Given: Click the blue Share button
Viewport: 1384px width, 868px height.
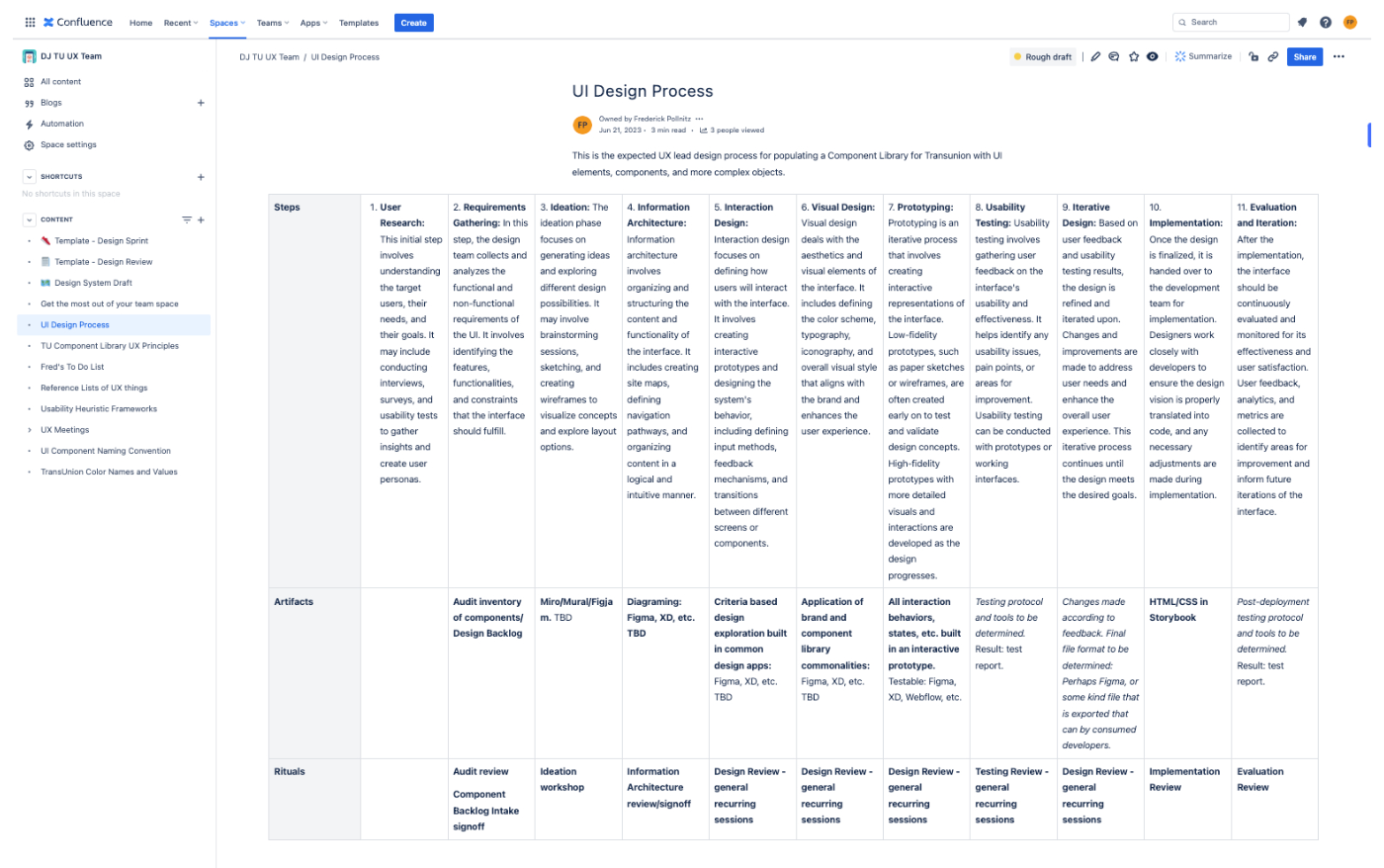Looking at the screenshot, I should 1304,57.
